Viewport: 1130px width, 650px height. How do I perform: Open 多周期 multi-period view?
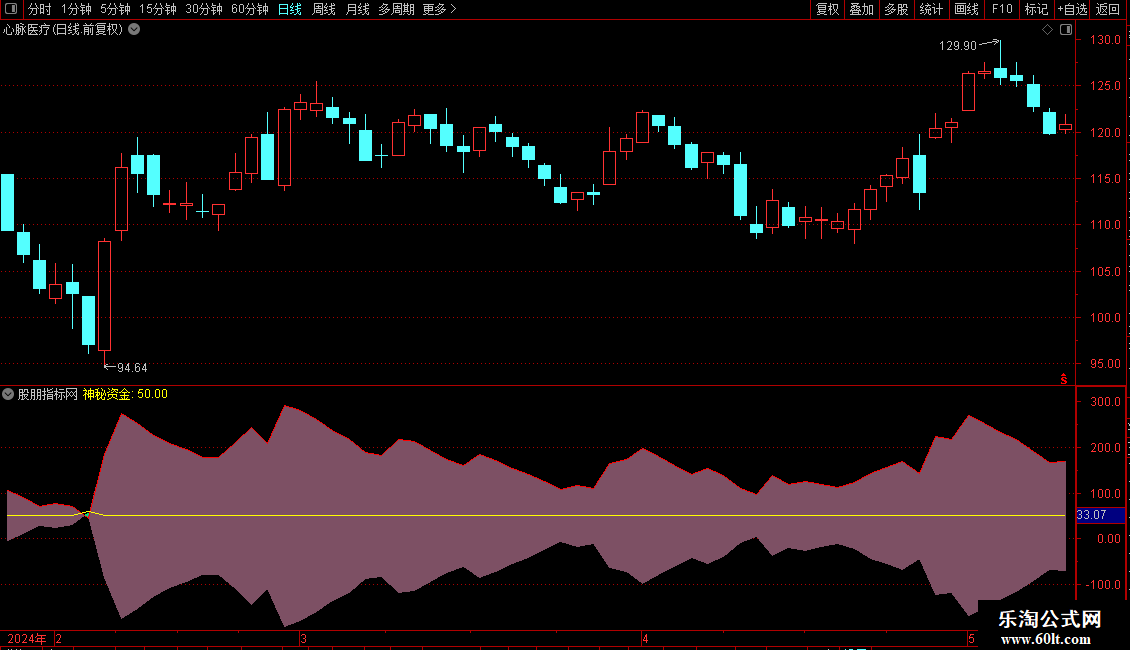tap(396, 9)
